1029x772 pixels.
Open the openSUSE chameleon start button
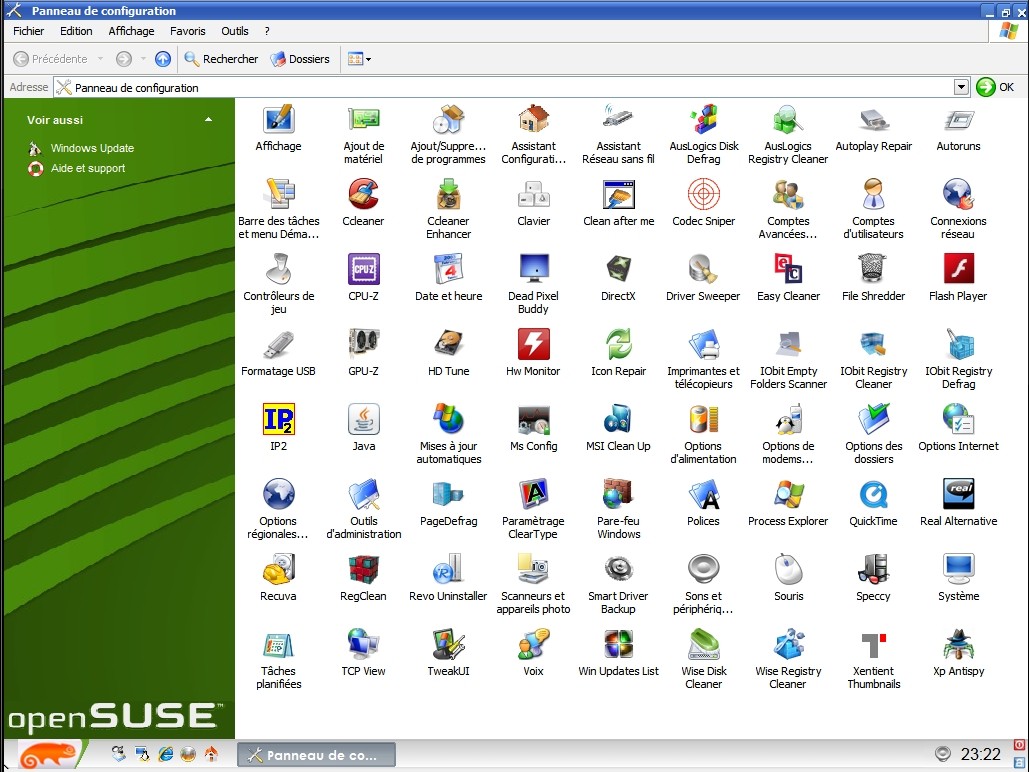(49, 754)
